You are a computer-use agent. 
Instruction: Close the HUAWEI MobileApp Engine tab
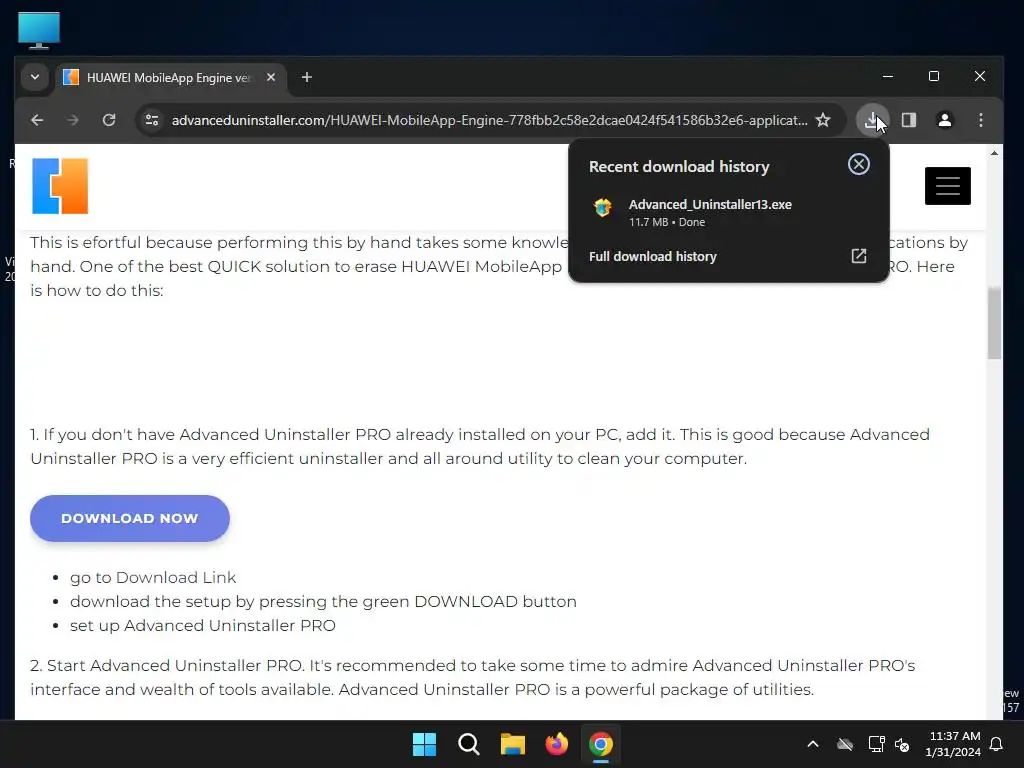(x=271, y=78)
